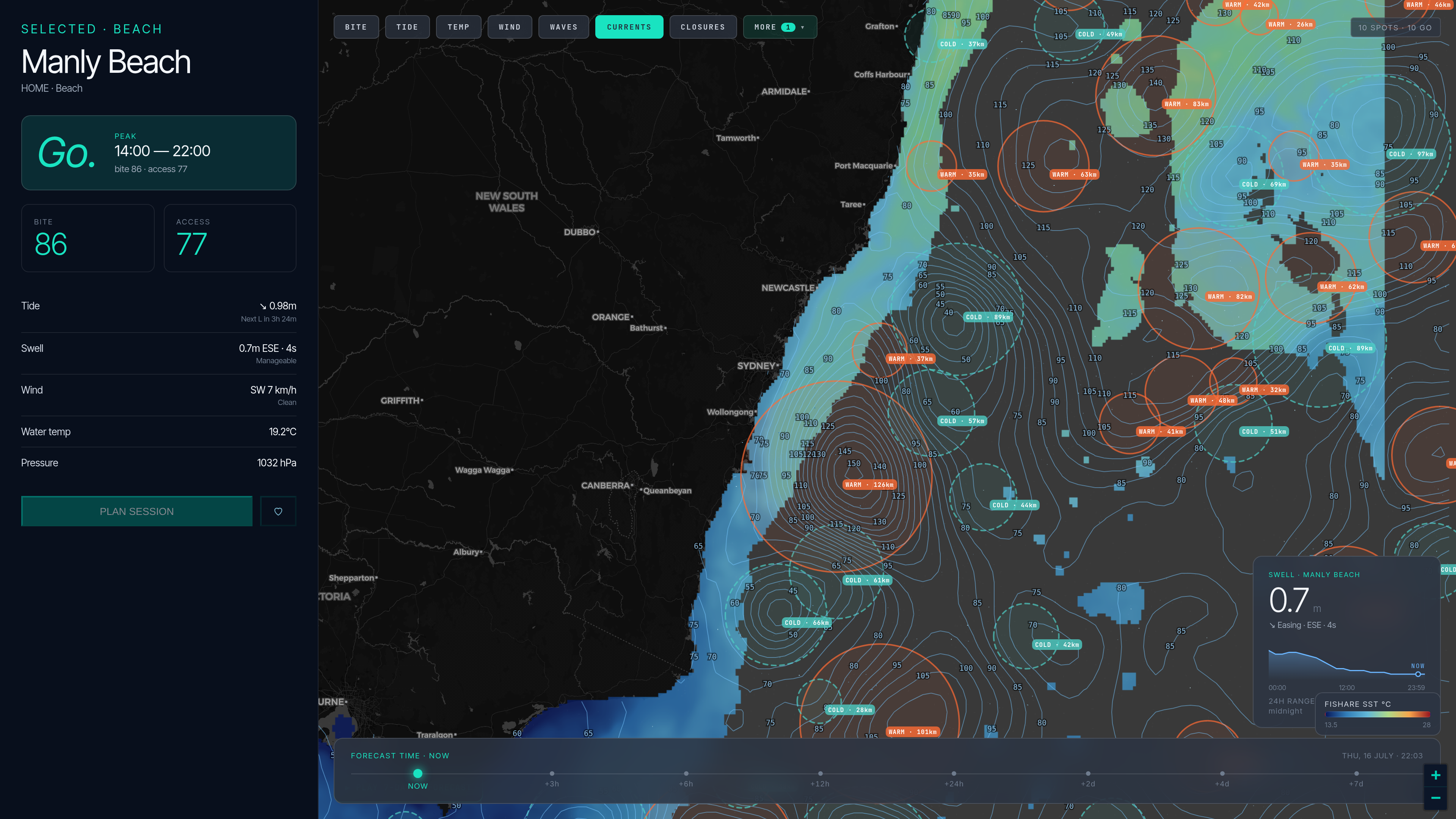Select the COLD · 97km eddy label
The height and width of the screenshot is (819, 1456).
tap(1411, 154)
